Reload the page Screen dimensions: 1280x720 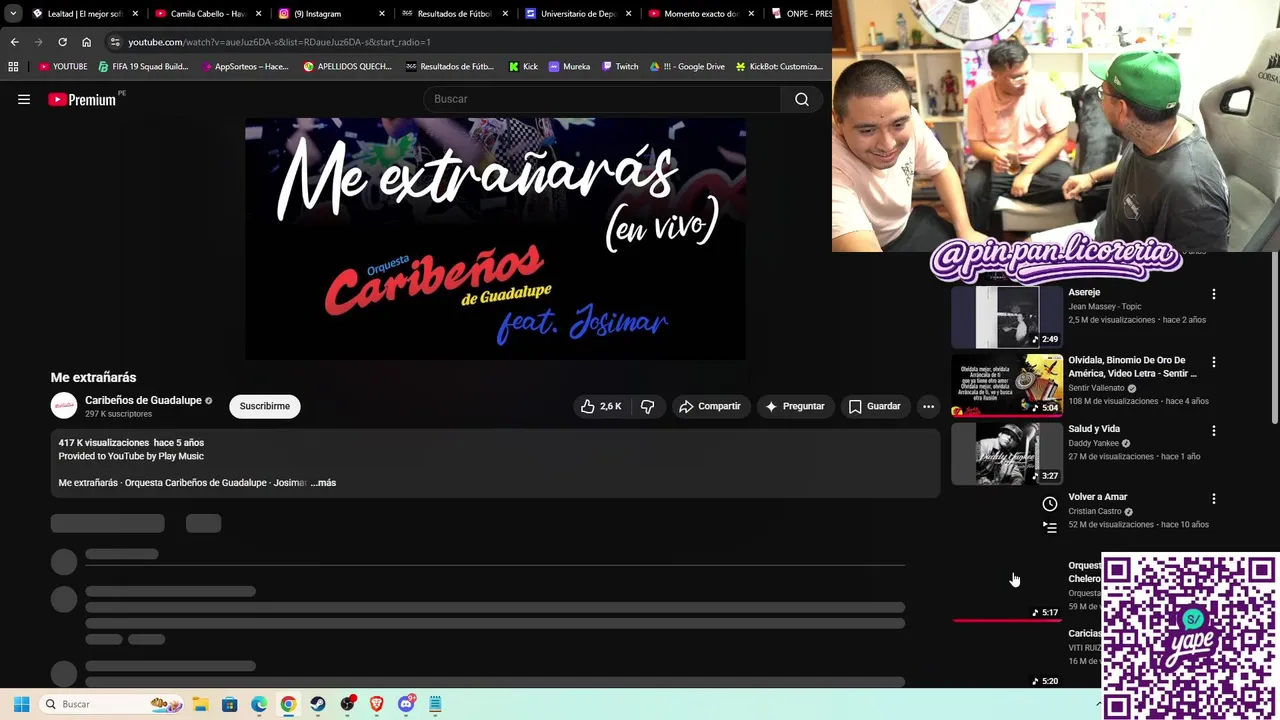coord(62,42)
